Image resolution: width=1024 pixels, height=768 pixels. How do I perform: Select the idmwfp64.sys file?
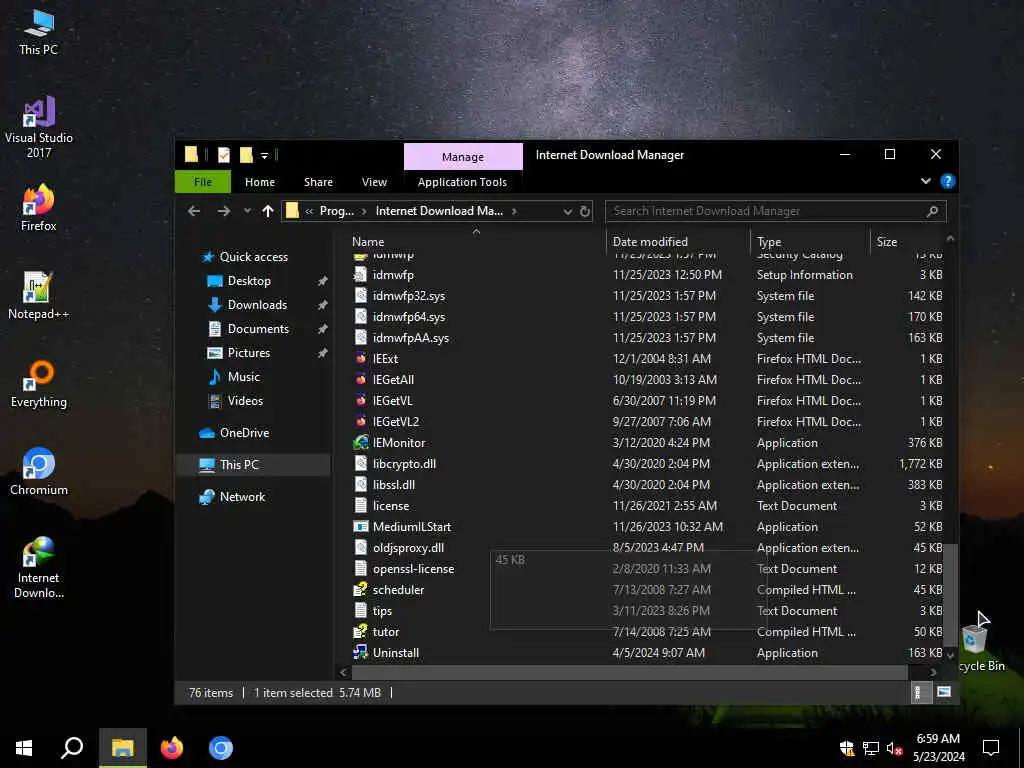409,317
